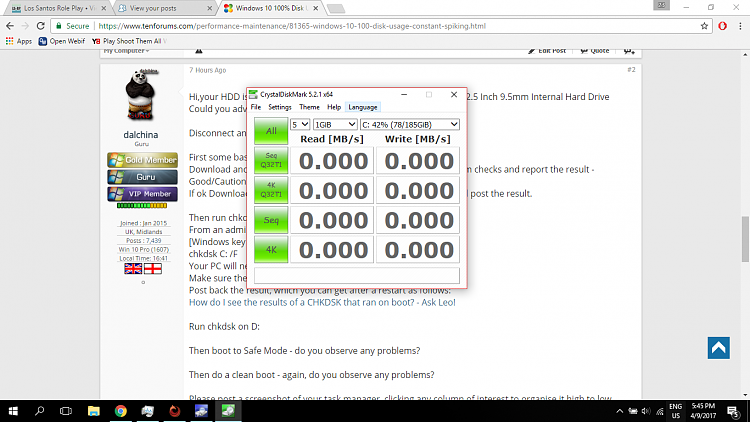Image resolution: width=750 pixels, height=422 pixels.
Task: Open taskbar search
Action: pos(40,411)
